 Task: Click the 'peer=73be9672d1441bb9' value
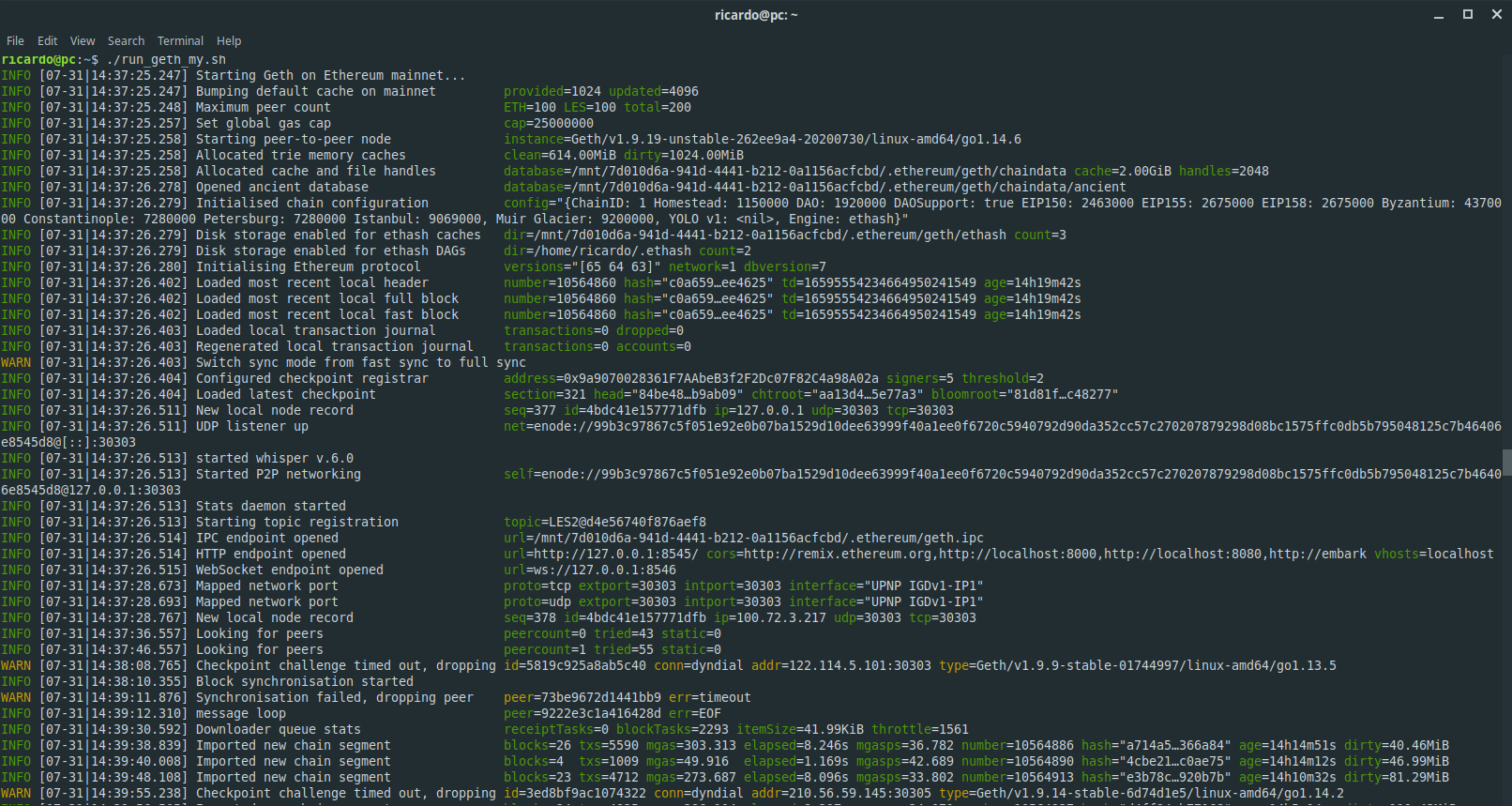582,697
